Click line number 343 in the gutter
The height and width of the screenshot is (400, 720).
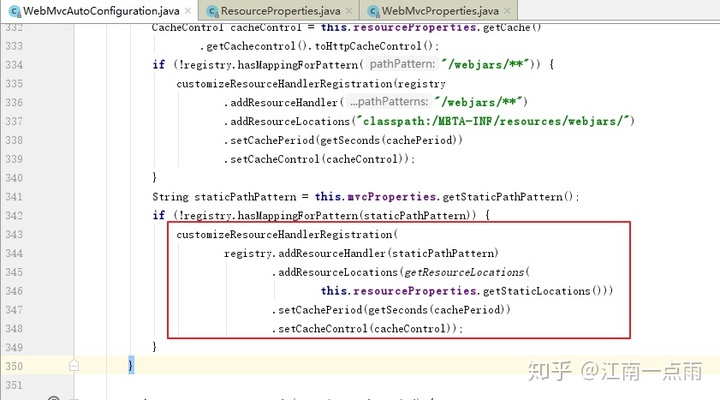[x=14, y=234]
